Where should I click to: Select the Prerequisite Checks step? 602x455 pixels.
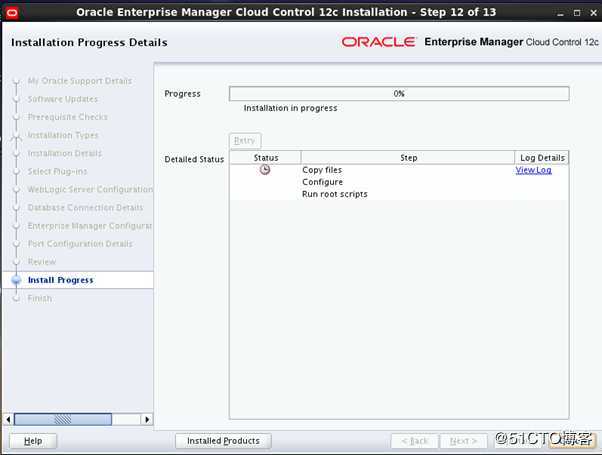click(x=68, y=117)
